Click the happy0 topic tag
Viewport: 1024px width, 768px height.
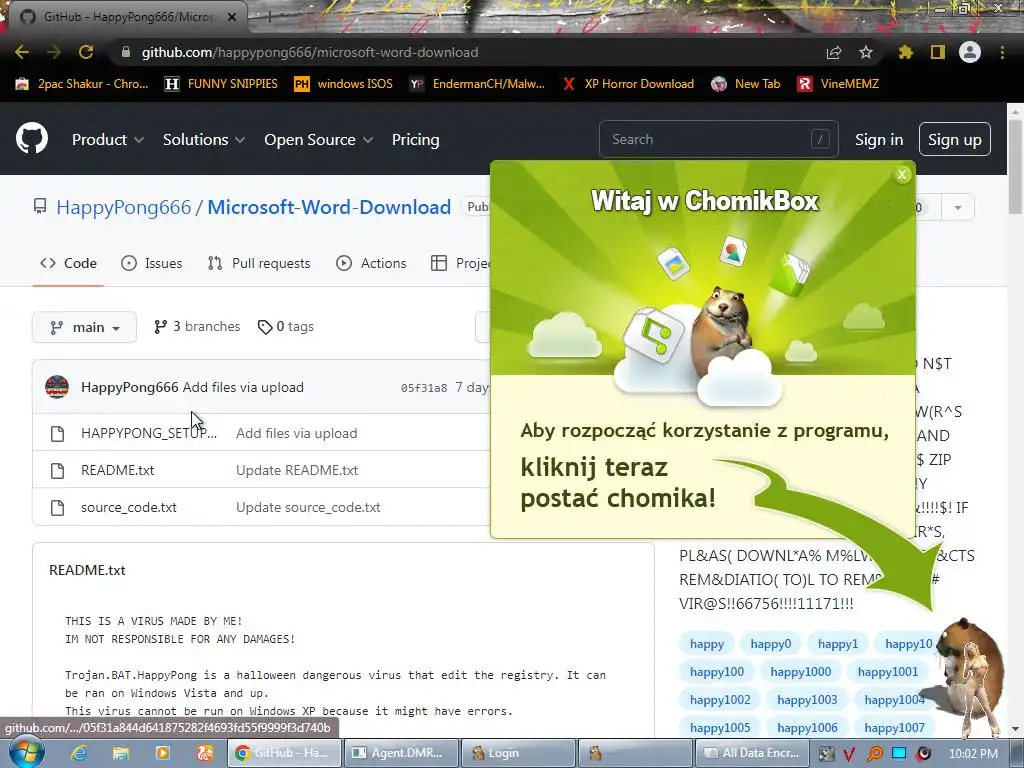click(x=771, y=644)
